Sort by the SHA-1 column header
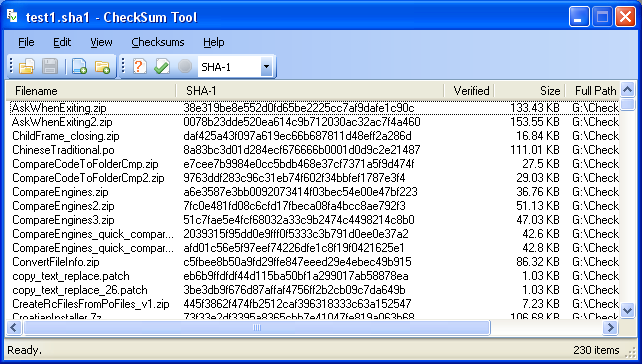Viewport: 642px width, 364px height. (310, 90)
